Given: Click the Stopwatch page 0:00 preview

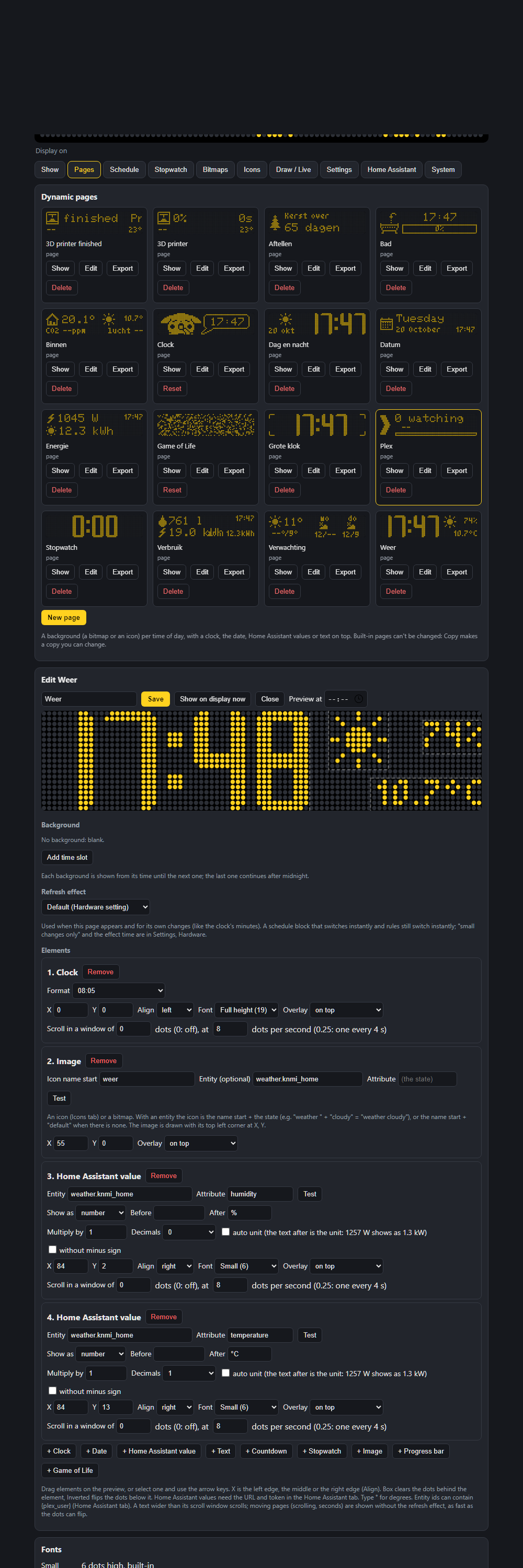Looking at the screenshot, I should 94,526.
